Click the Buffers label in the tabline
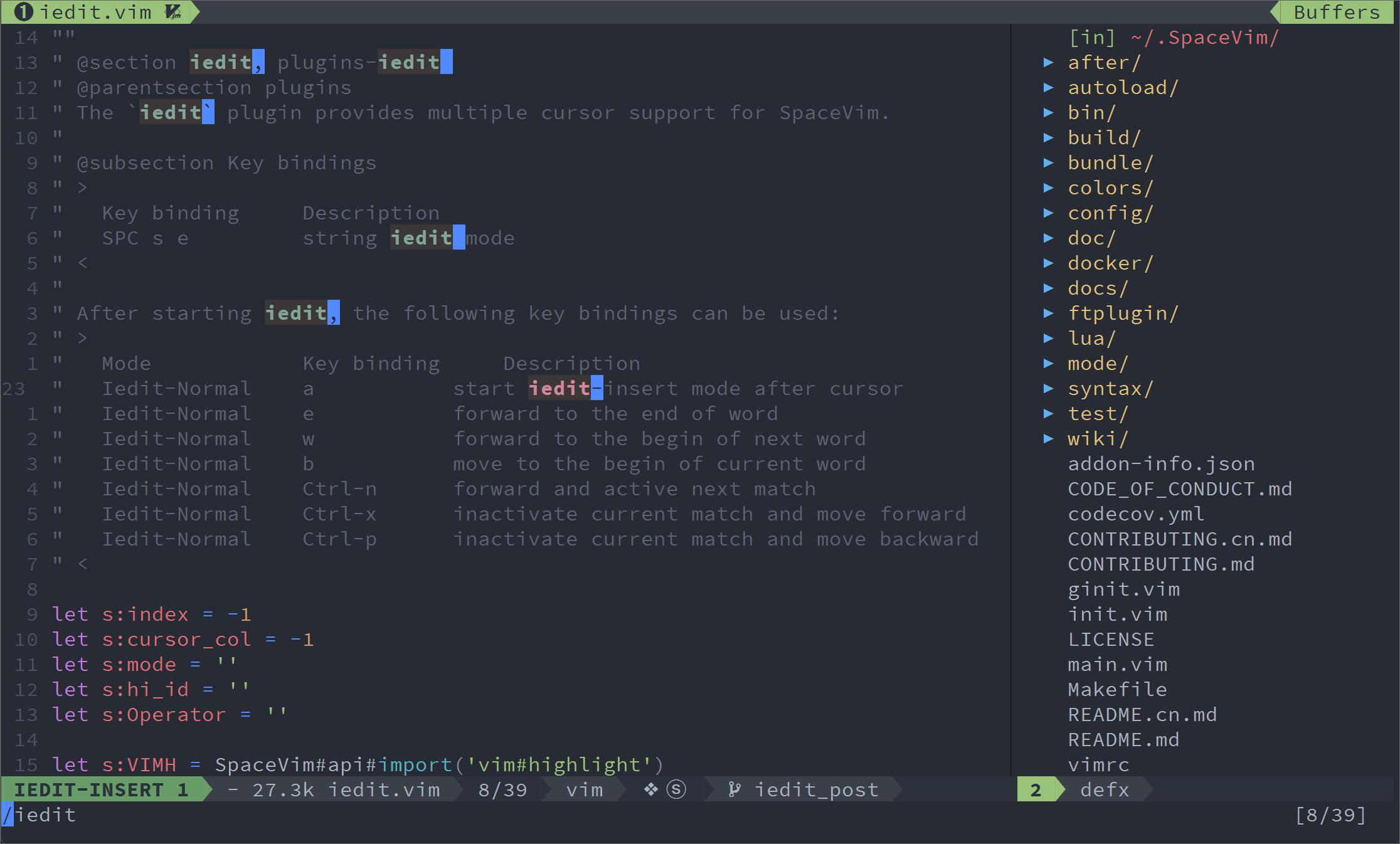This screenshot has width=1400, height=844. point(1337,12)
